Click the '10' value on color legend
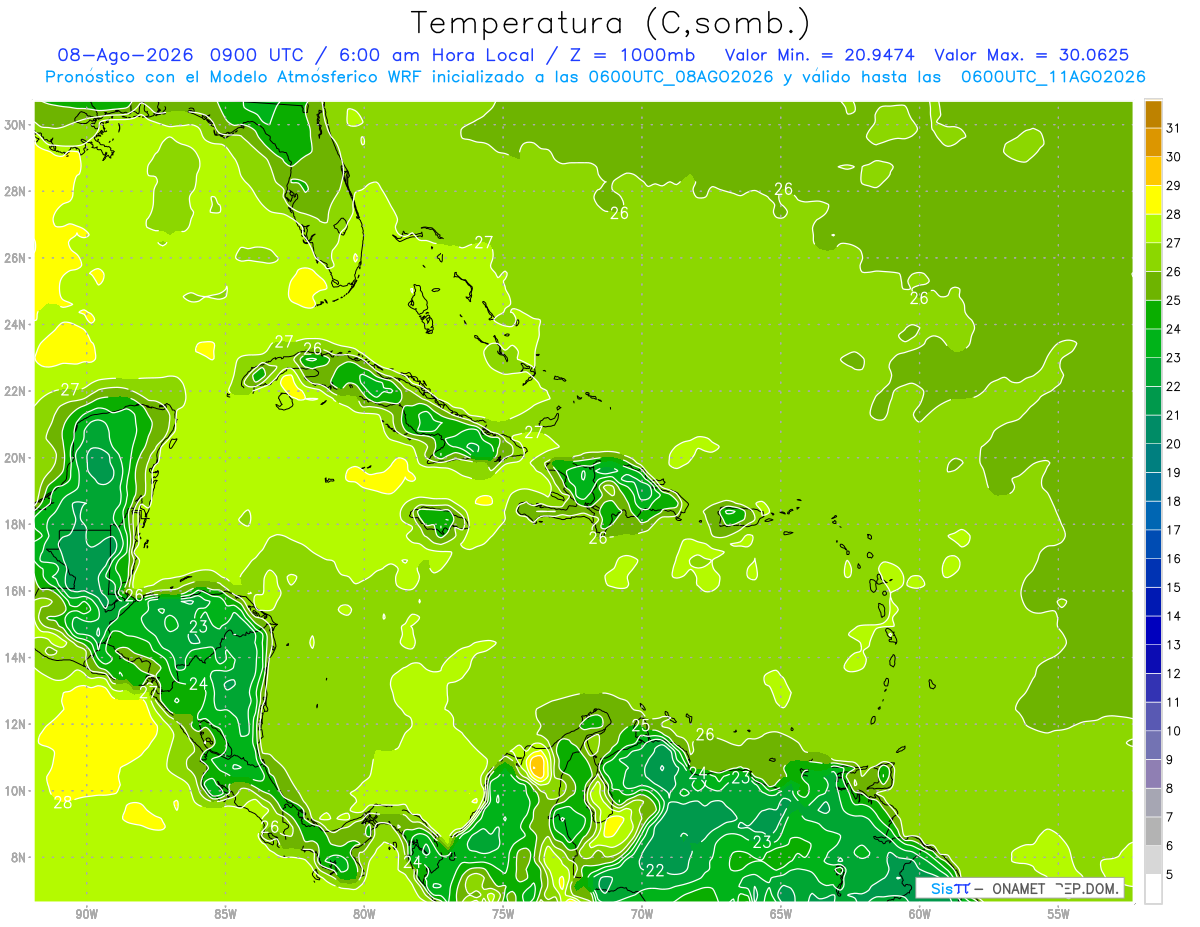 point(1173,731)
